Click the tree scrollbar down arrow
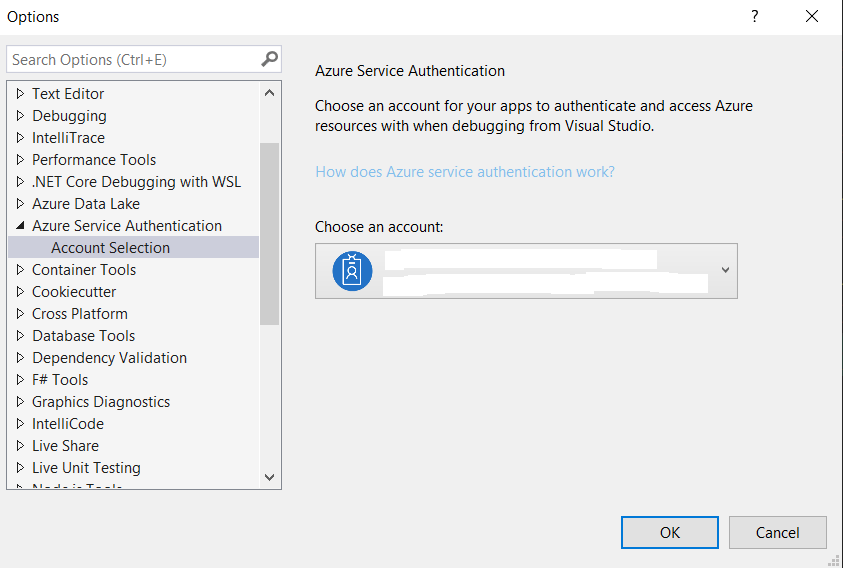The width and height of the screenshot is (843, 569). click(269, 477)
